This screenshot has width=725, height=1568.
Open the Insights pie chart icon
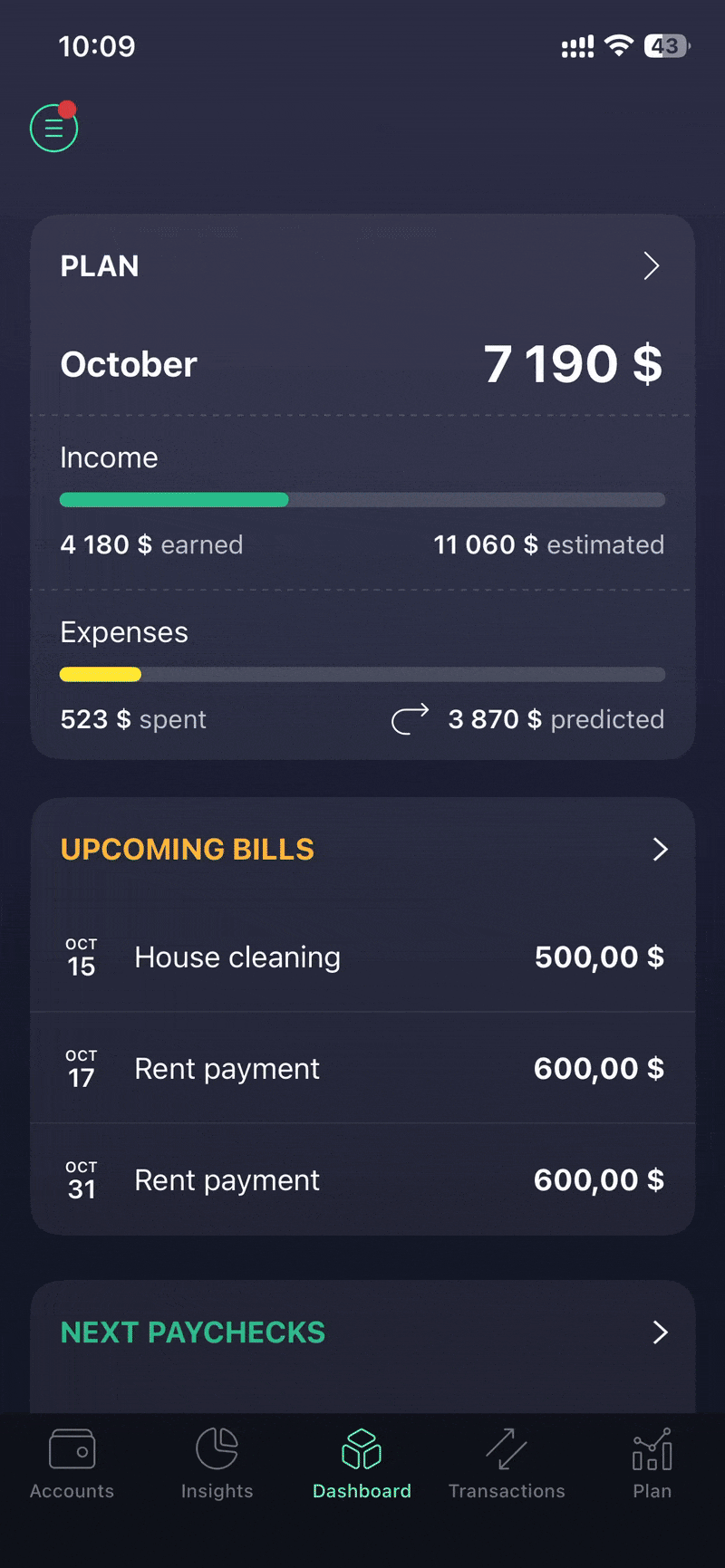tap(217, 1449)
